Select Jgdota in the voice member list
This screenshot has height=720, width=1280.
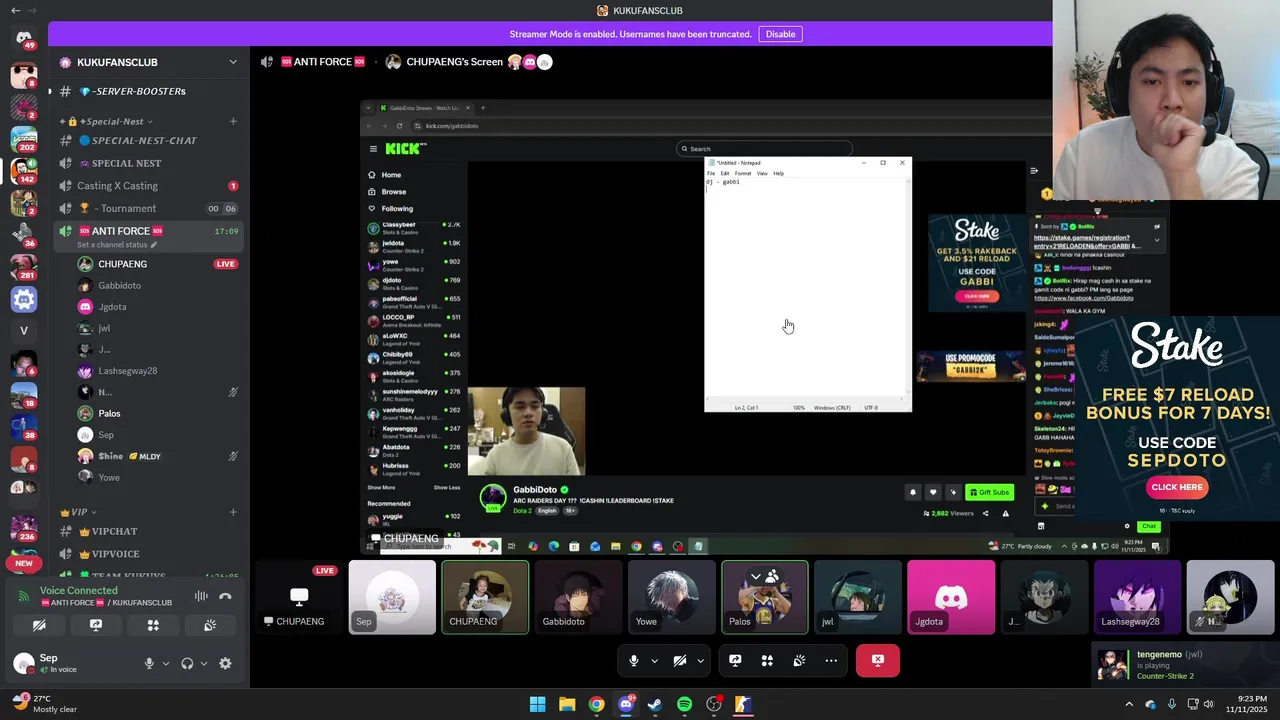(x=158, y=307)
